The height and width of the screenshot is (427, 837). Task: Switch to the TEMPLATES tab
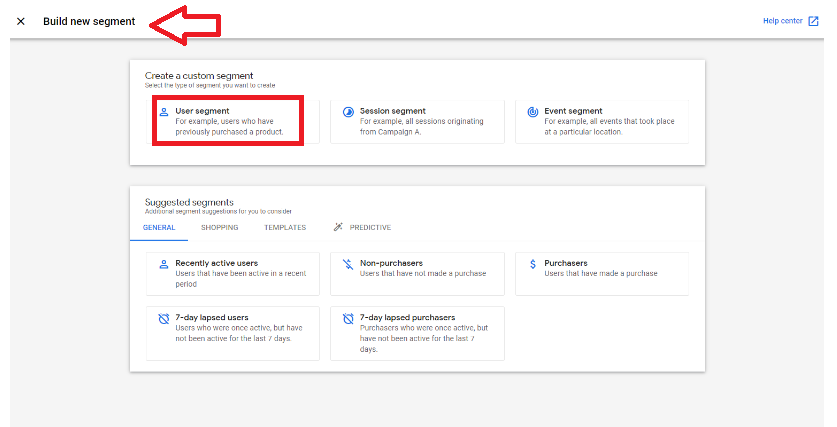click(285, 227)
